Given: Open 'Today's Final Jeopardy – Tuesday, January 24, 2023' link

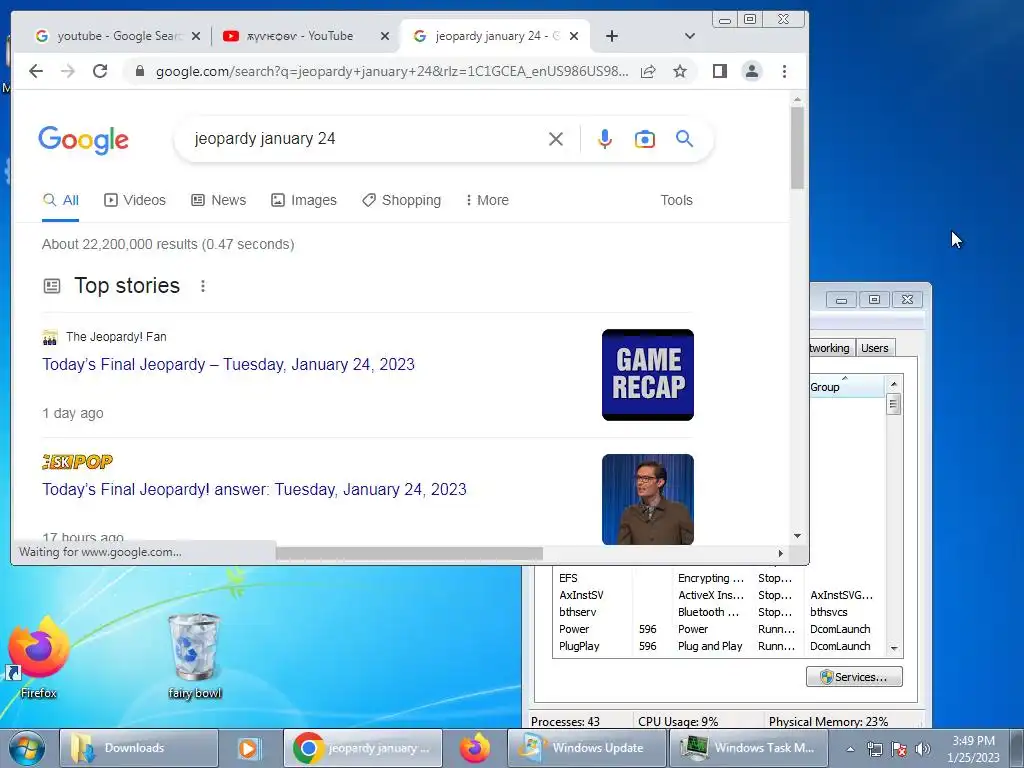Looking at the screenshot, I should (x=229, y=364).
